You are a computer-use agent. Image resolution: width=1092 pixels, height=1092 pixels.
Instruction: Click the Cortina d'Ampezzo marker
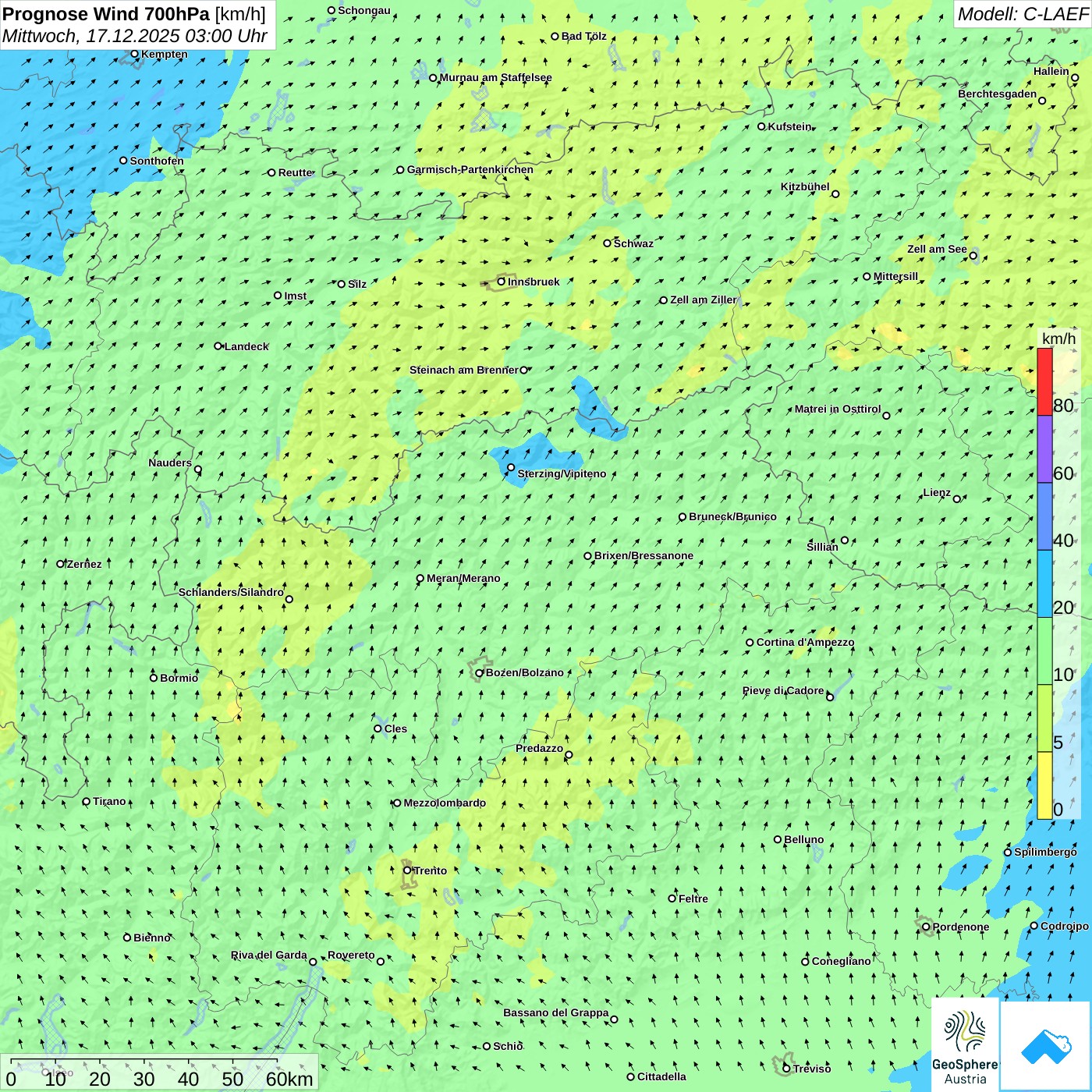point(750,642)
